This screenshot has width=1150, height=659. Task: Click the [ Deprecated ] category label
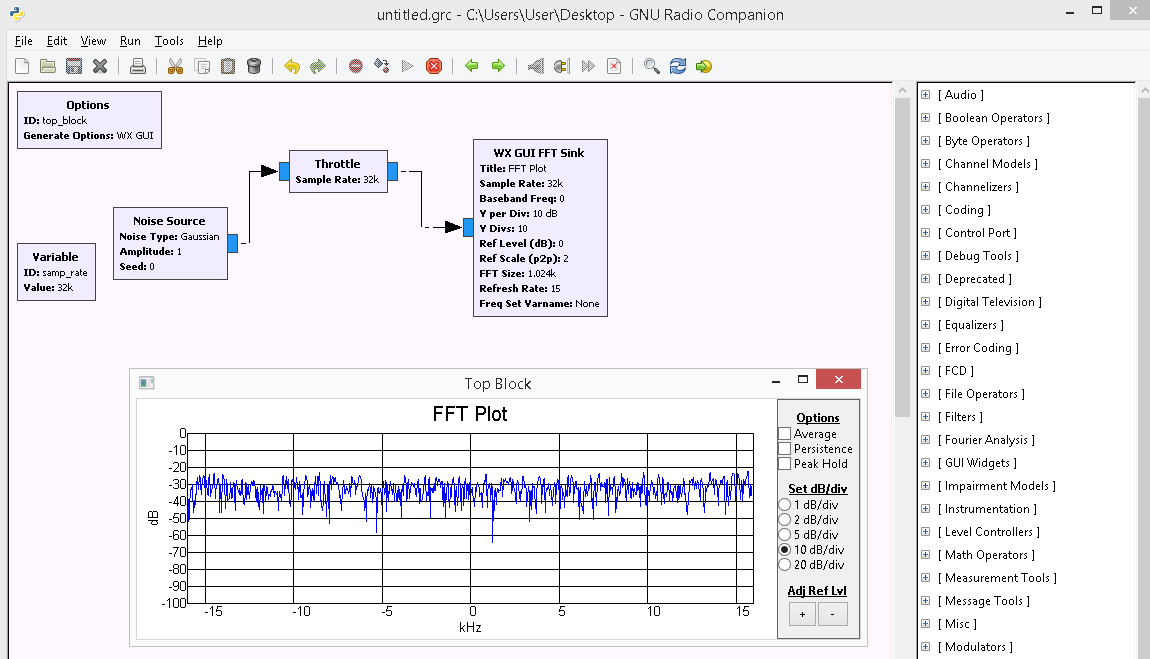[974, 279]
